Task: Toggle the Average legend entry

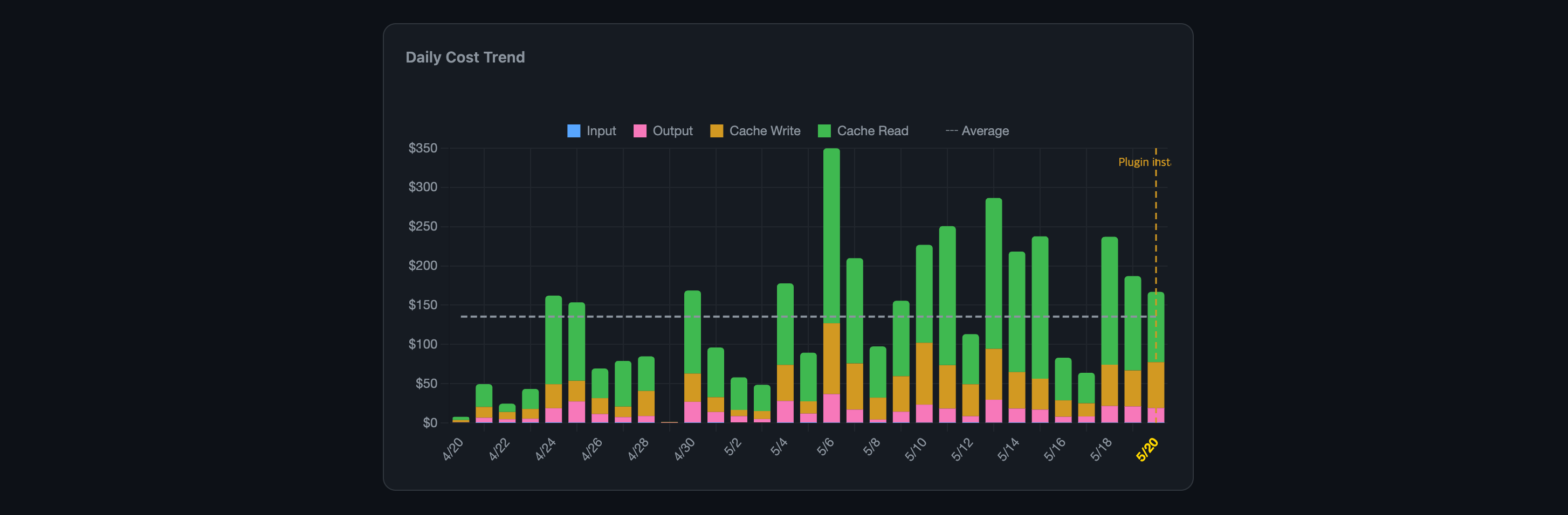Action: pyautogui.click(x=977, y=131)
